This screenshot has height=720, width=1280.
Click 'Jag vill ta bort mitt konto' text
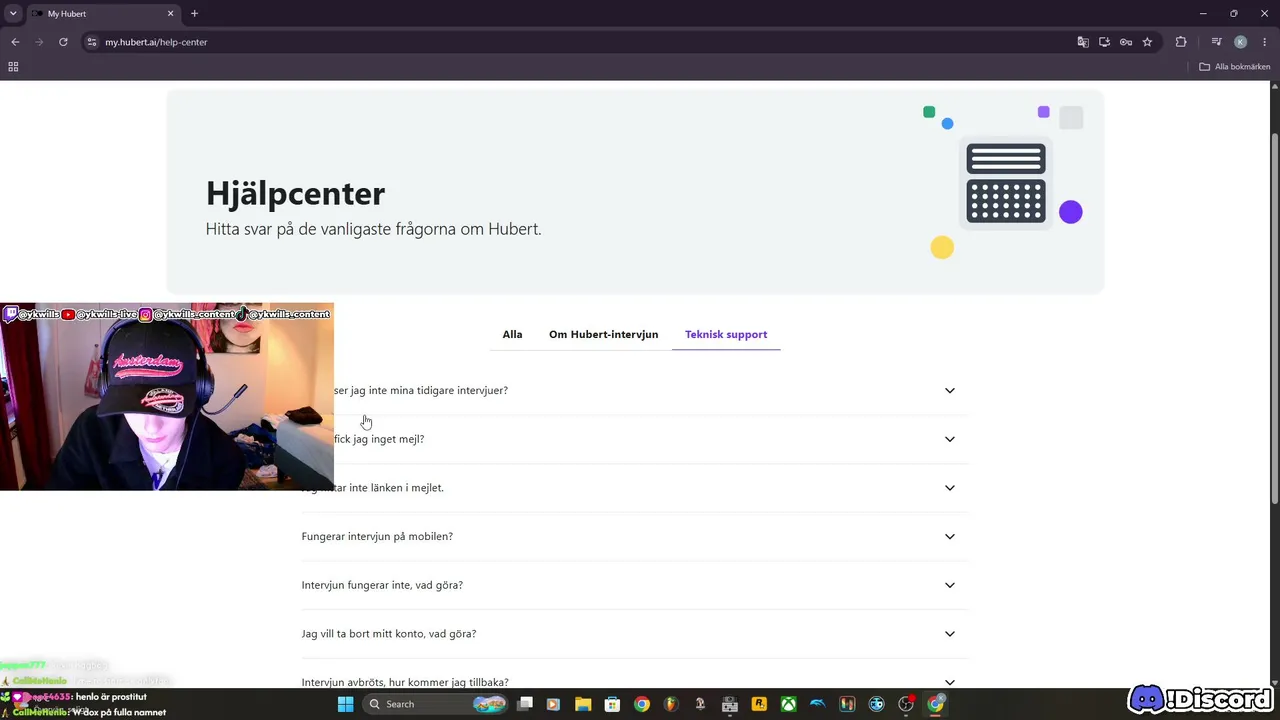pos(389,634)
